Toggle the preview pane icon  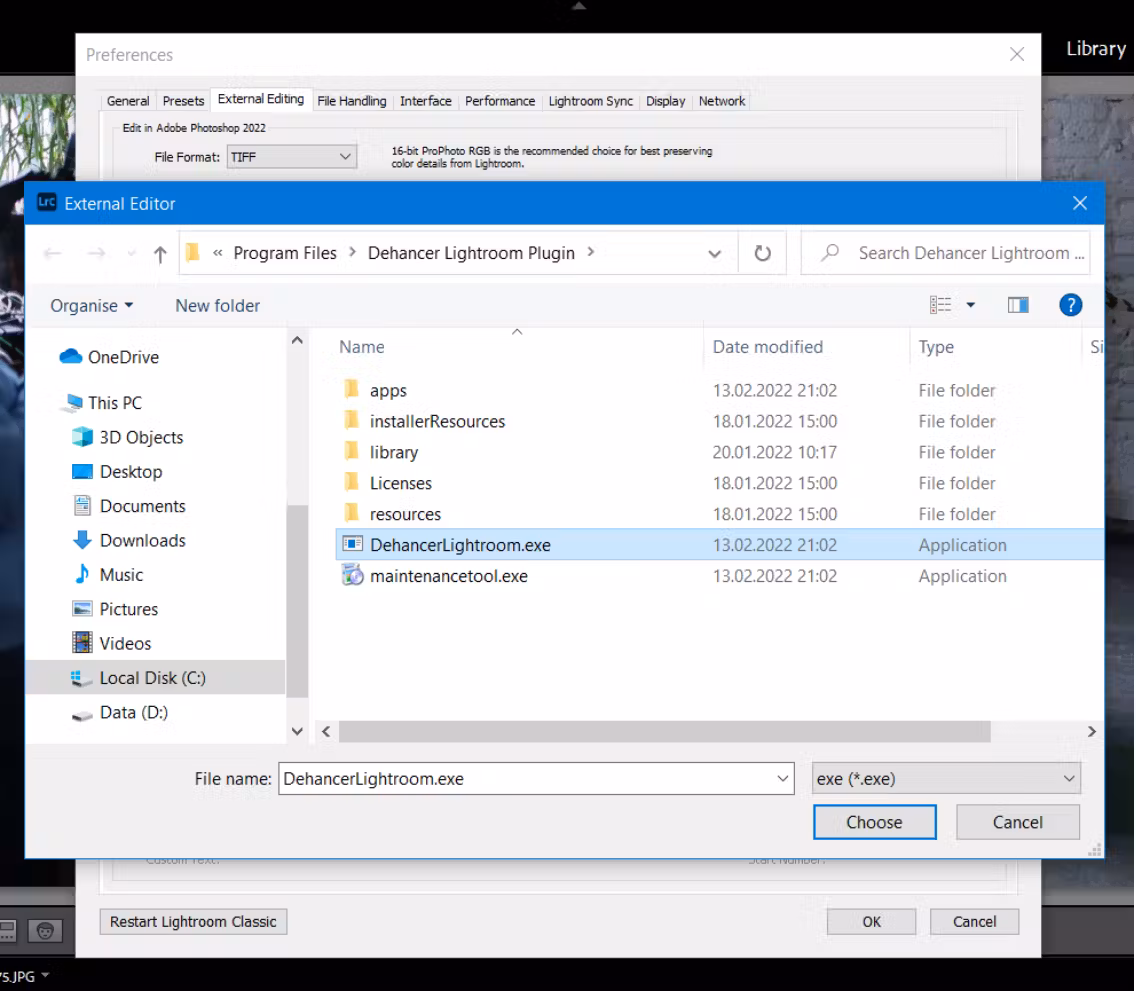pos(1018,305)
